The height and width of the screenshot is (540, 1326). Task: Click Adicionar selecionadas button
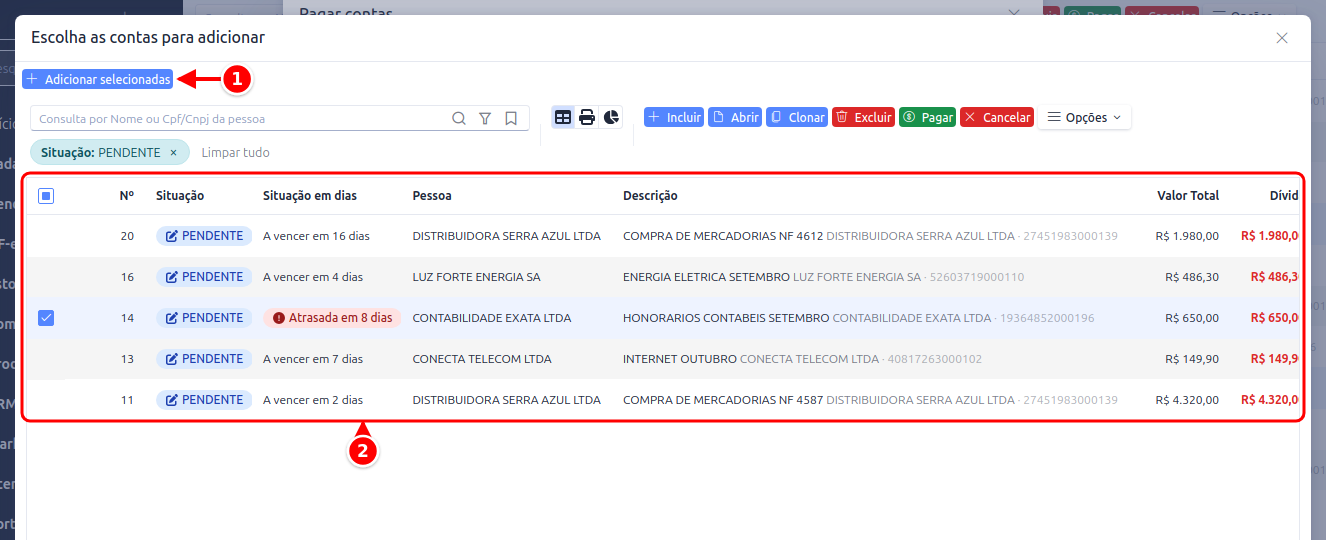click(98, 79)
